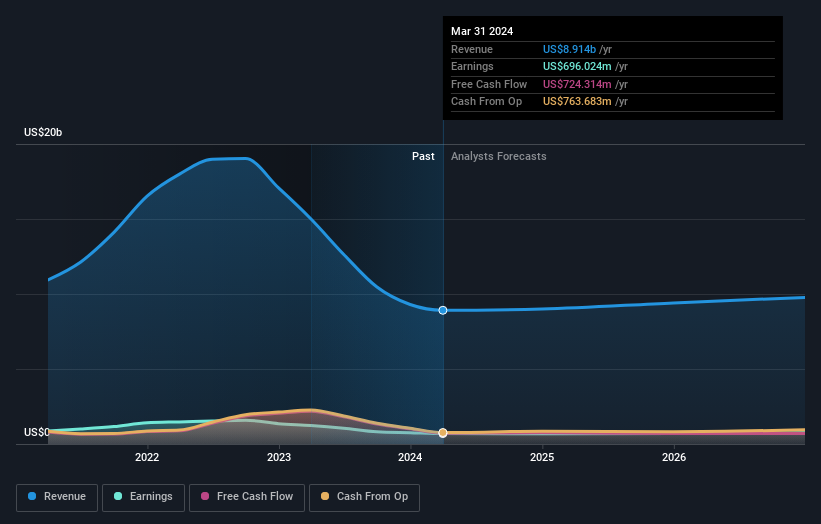This screenshot has width=821, height=524.
Task: Click the 'Free Cash Flow' label in tooltip
Action: pos(489,84)
